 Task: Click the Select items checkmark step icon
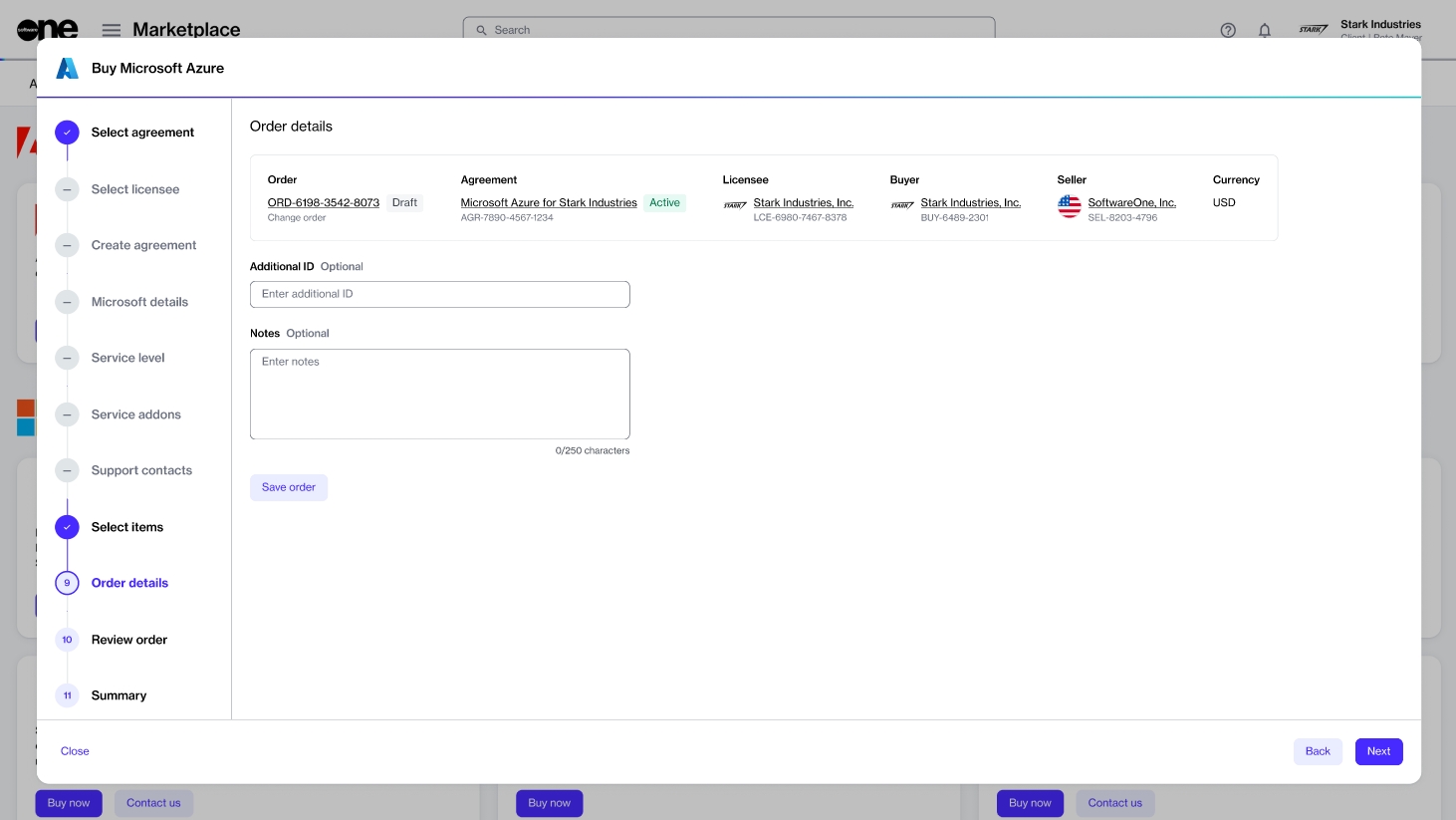[x=67, y=527]
